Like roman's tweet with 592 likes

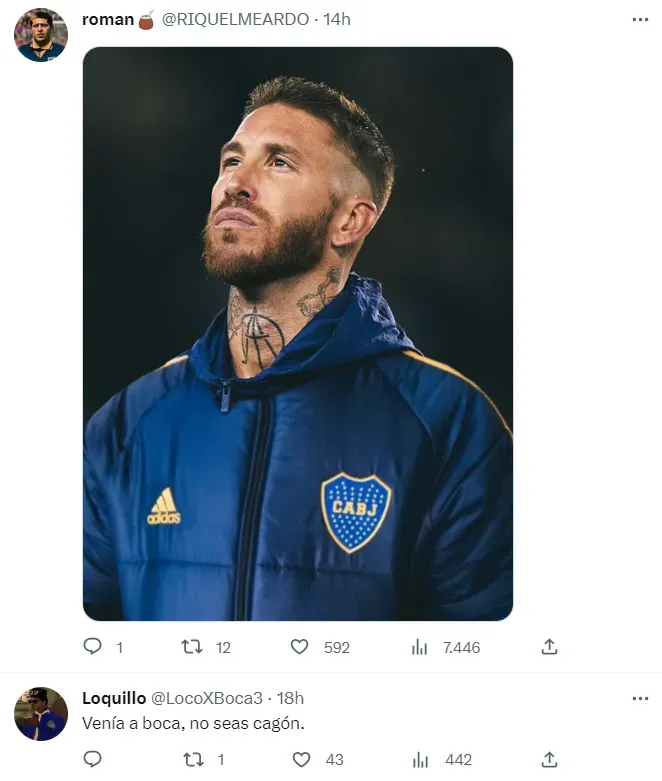pyautogui.click(x=299, y=647)
